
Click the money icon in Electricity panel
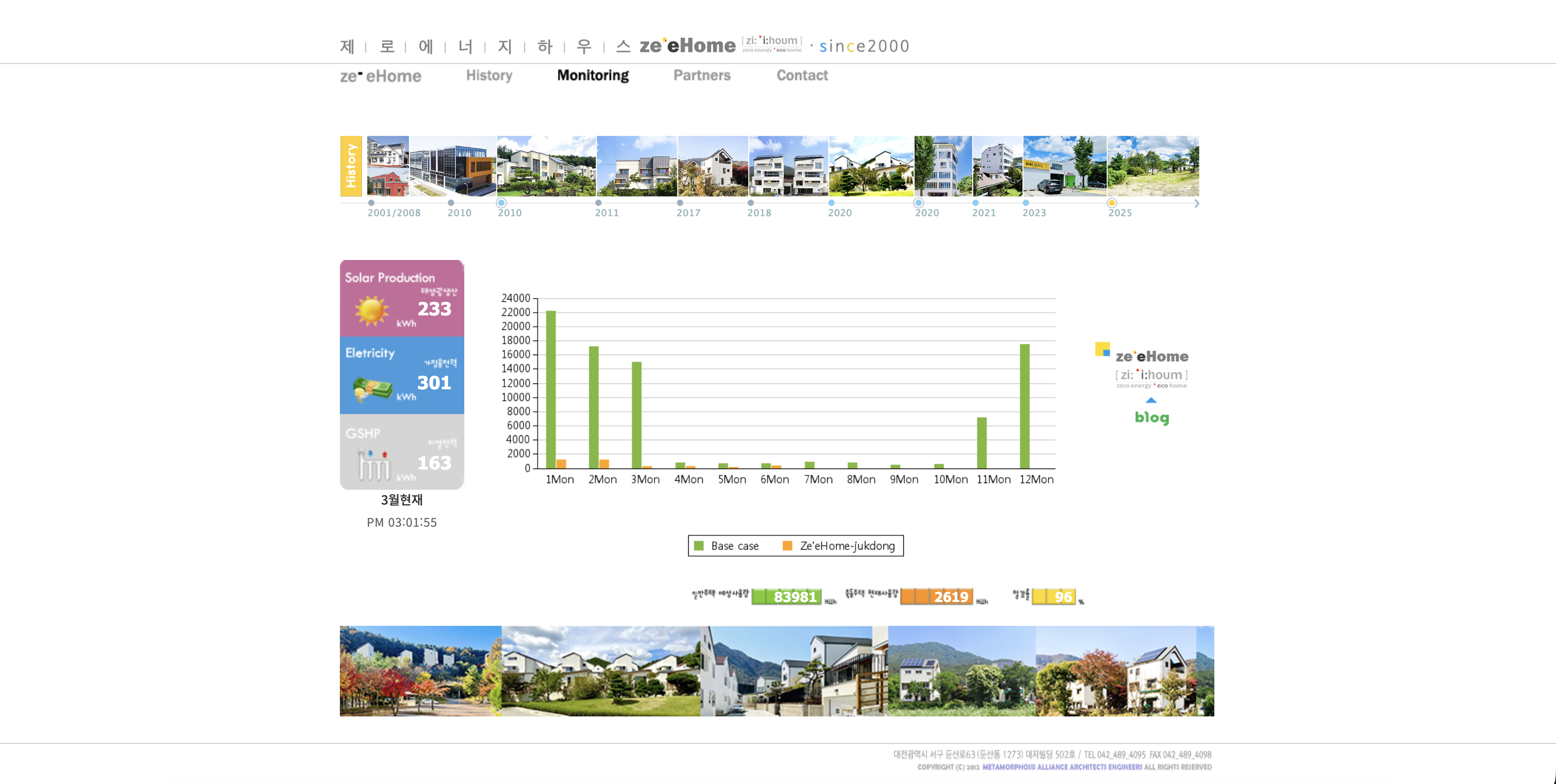coord(373,389)
